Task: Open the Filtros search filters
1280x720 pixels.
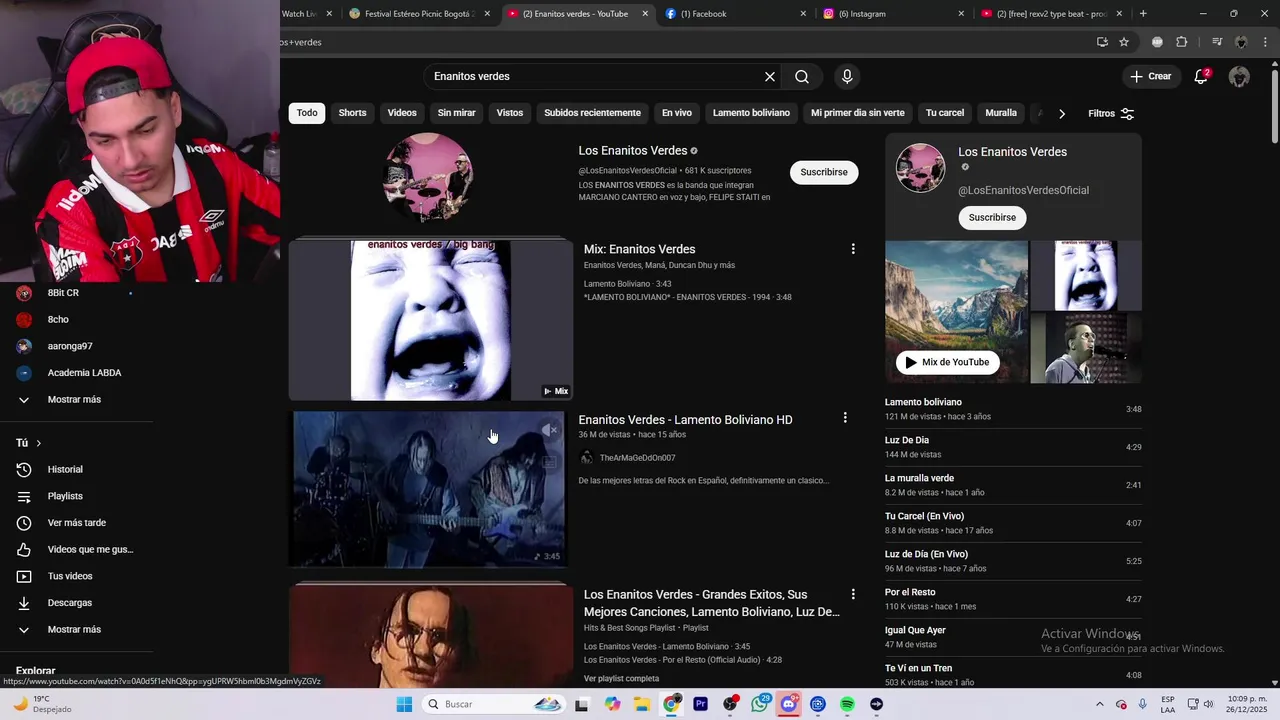Action: click(x=1111, y=113)
